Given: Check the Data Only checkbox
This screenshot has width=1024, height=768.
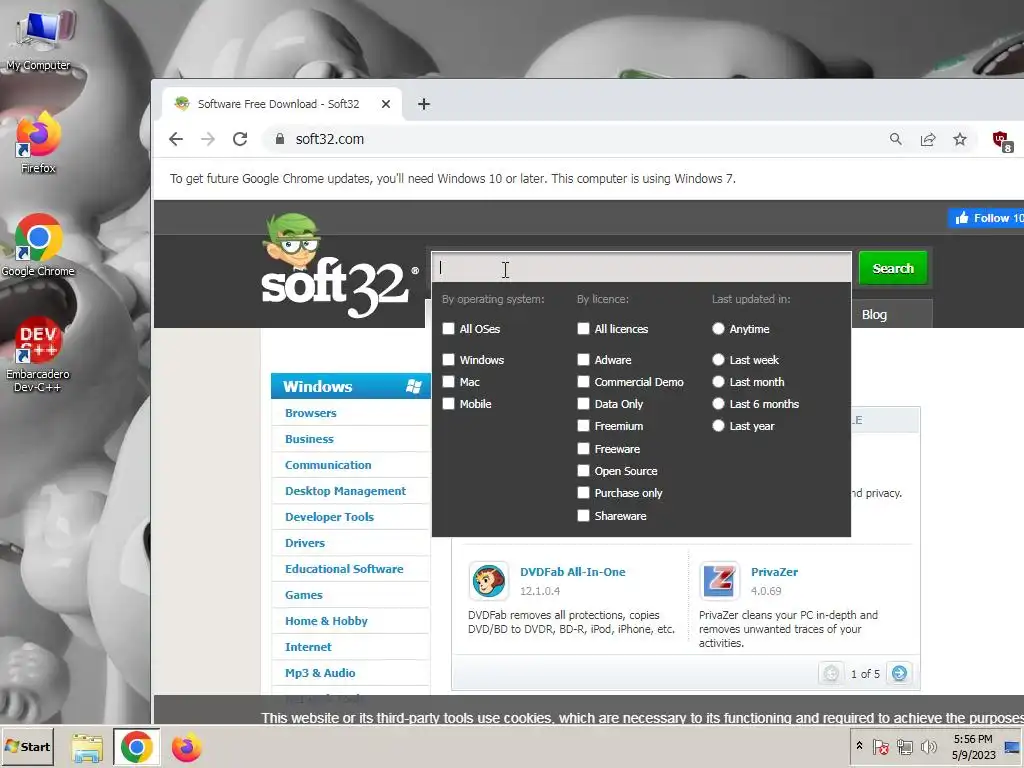Looking at the screenshot, I should (x=583, y=404).
